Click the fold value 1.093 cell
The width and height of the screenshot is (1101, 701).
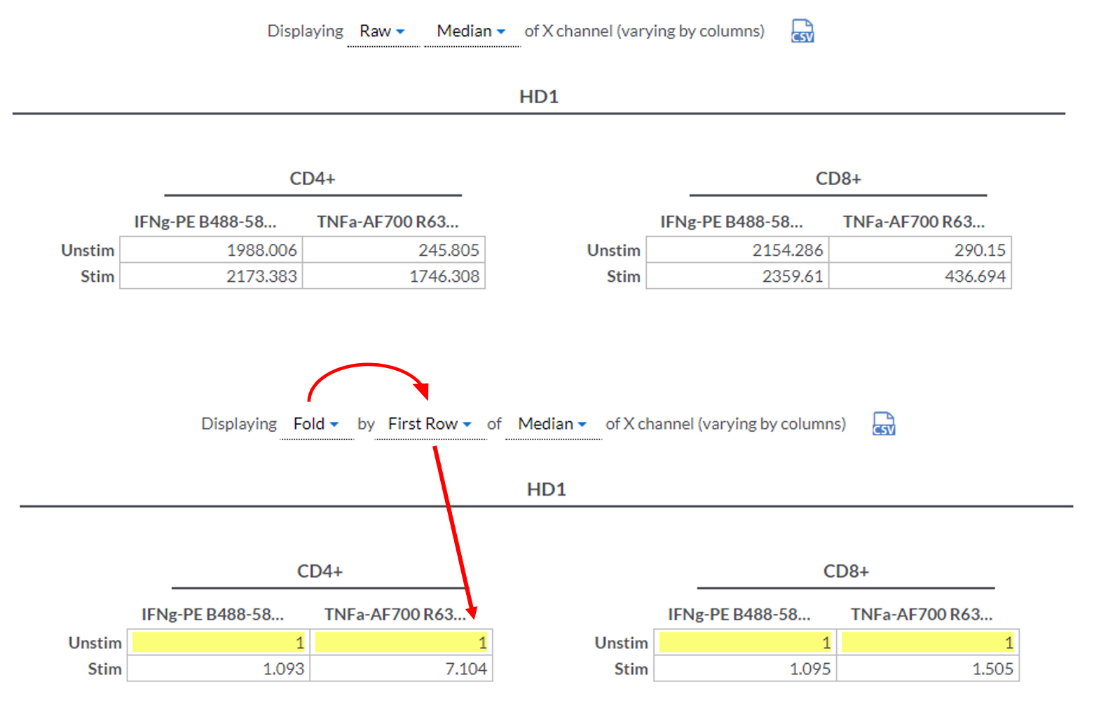[219, 669]
